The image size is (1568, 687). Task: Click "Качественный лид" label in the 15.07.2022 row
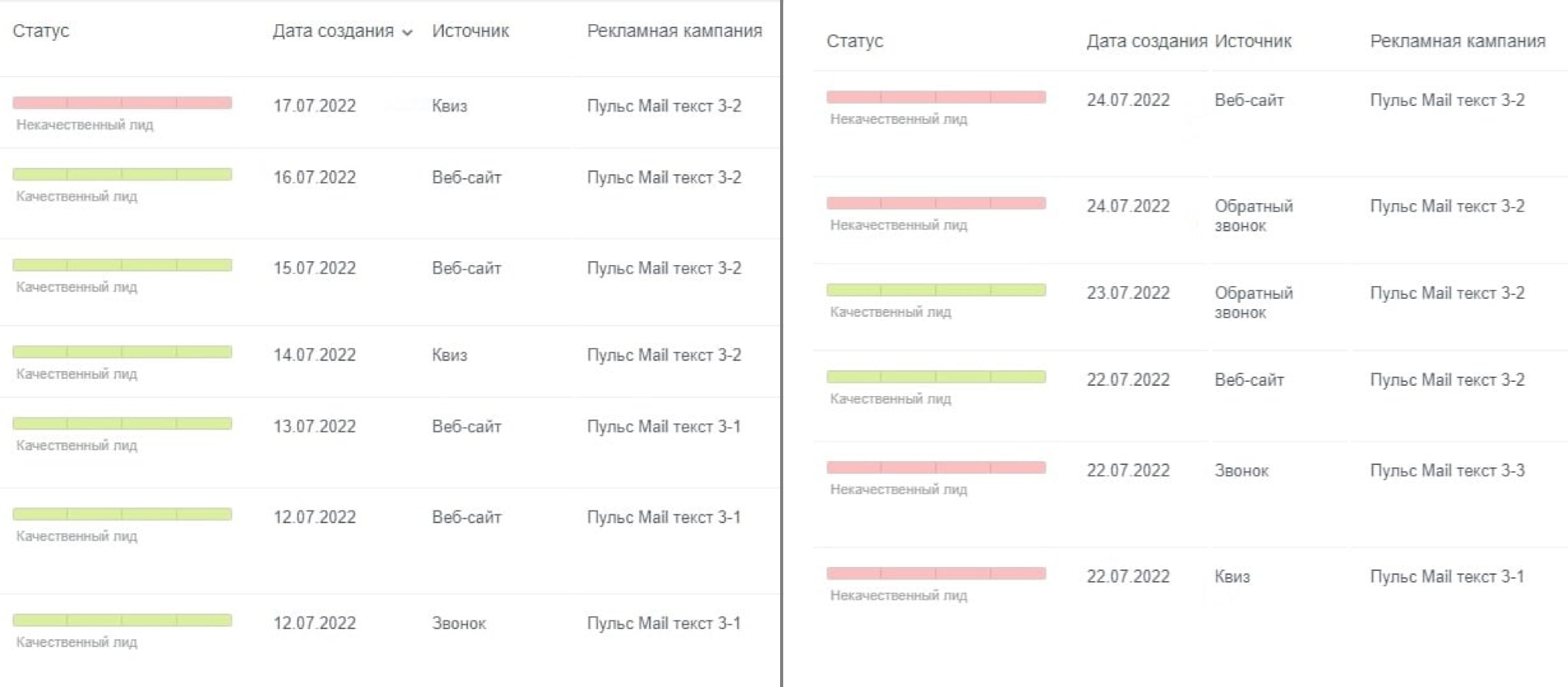point(77,287)
